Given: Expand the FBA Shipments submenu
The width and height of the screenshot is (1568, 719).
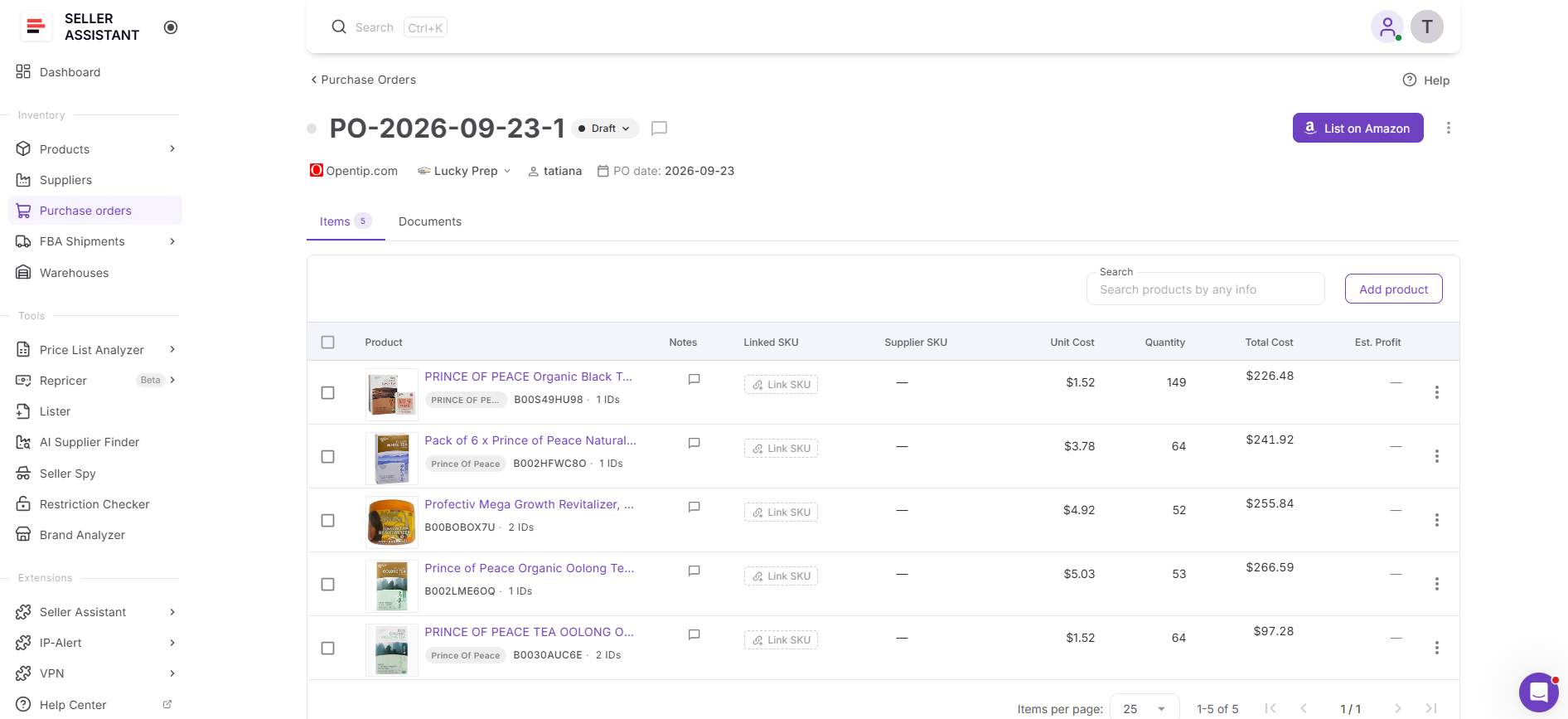Looking at the screenshot, I should coord(172,241).
